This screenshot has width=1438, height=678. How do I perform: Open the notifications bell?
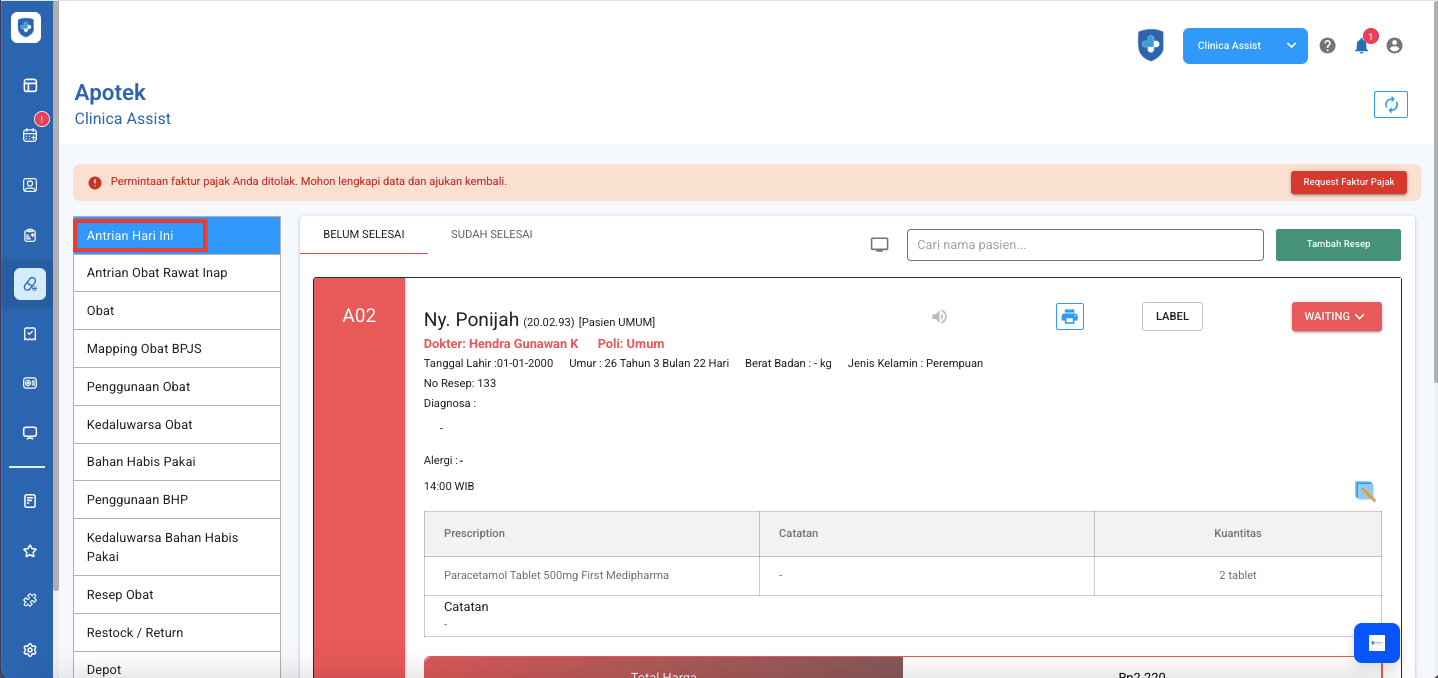point(1361,46)
